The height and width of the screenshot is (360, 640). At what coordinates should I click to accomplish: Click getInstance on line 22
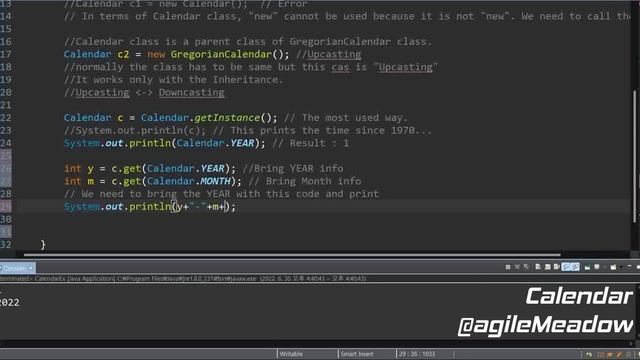click(x=227, y=118)
